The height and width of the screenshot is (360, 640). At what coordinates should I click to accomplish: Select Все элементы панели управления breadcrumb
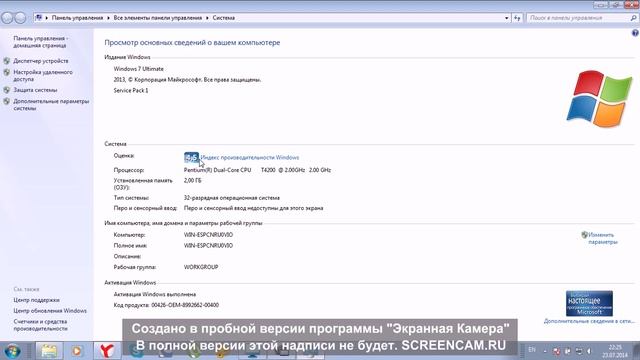point(158,18)
